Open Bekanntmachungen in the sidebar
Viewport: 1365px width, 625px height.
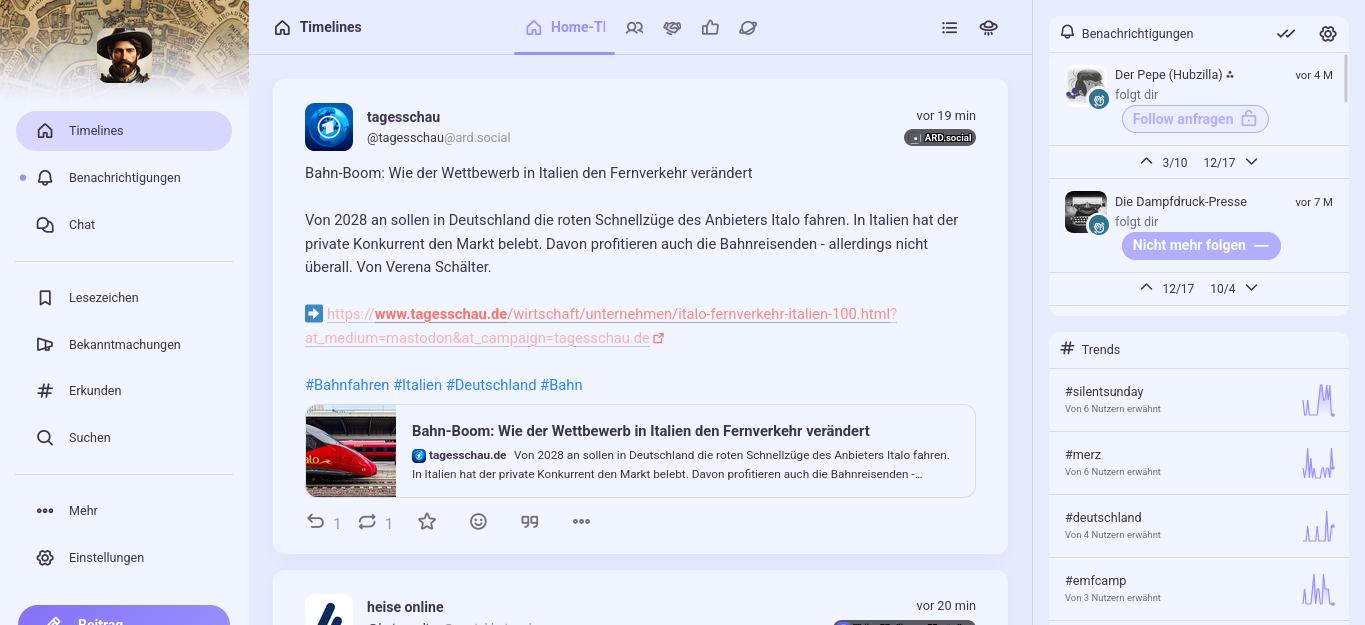124,345
